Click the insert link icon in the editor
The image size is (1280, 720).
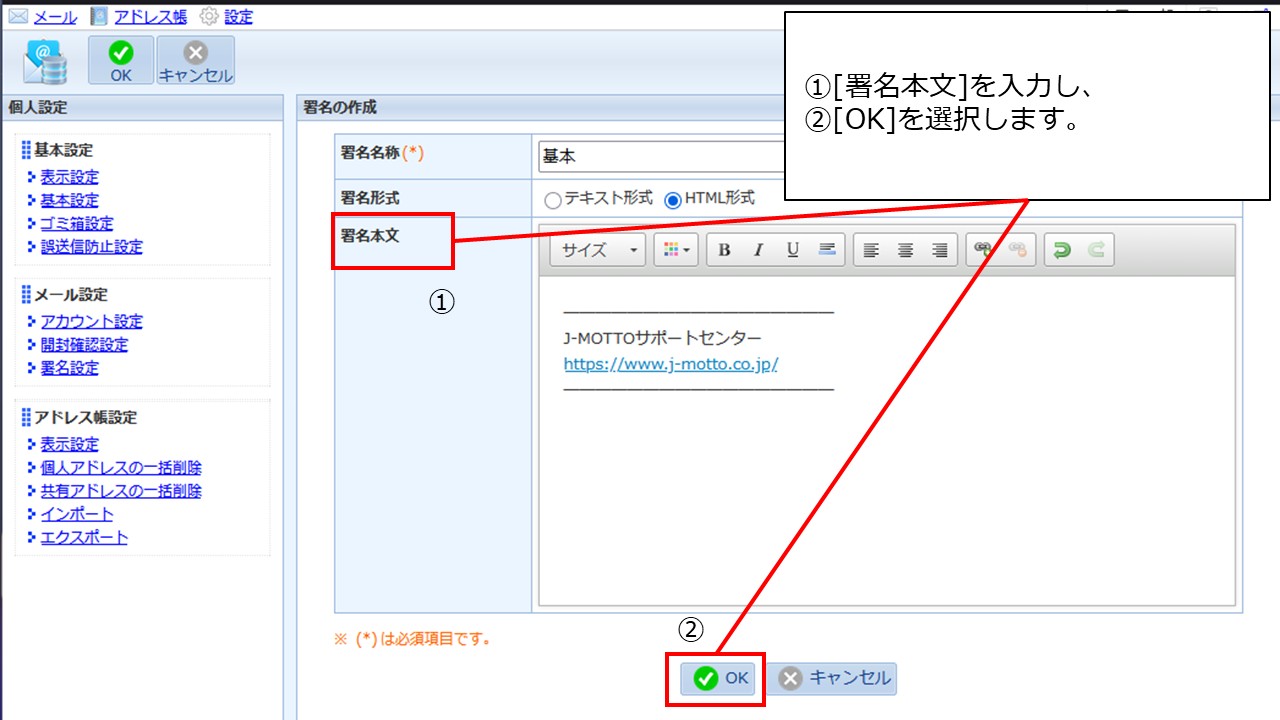click(984, 250)
